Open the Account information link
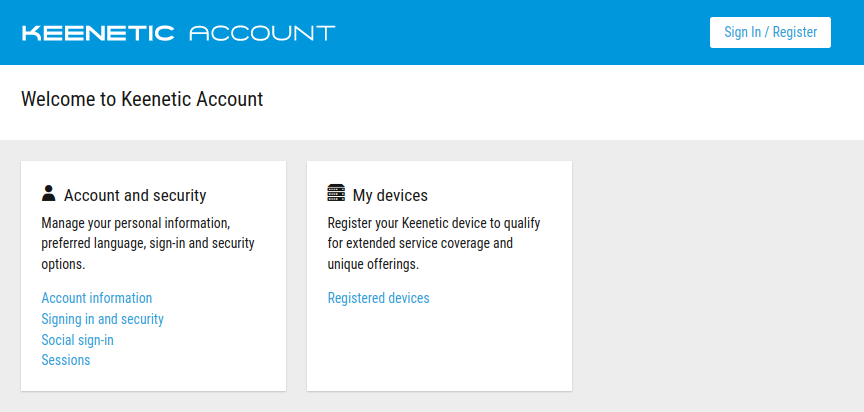 (97, 298)
